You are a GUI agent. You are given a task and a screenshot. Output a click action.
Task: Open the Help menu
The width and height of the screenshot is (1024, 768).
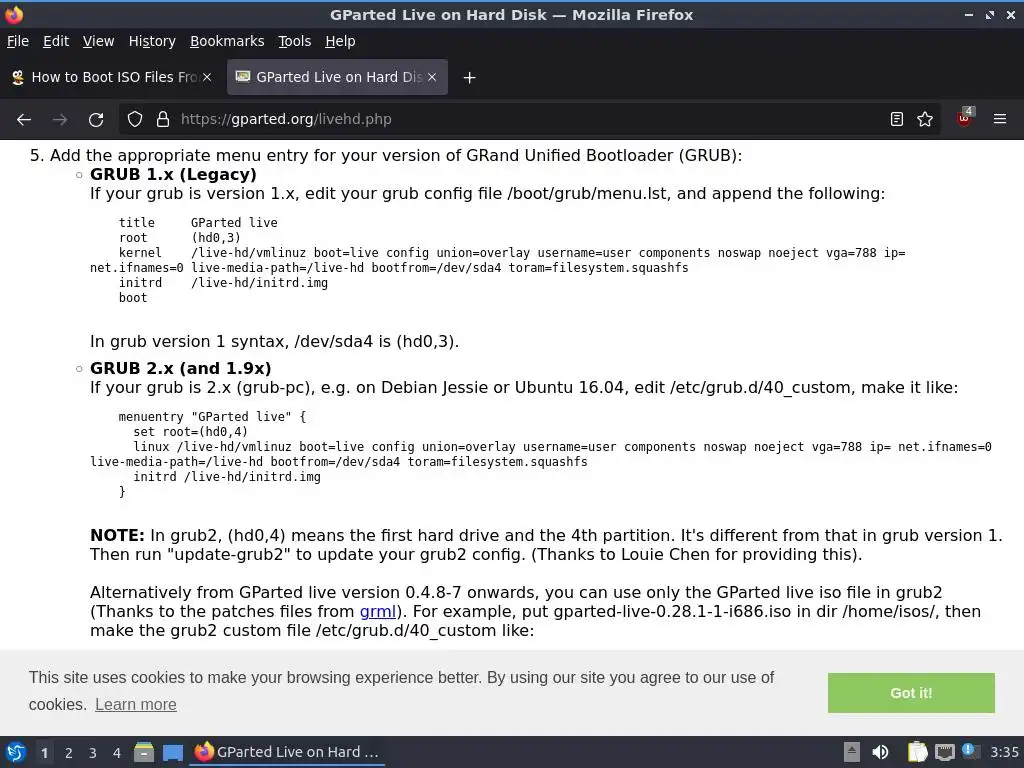point(340,41)
